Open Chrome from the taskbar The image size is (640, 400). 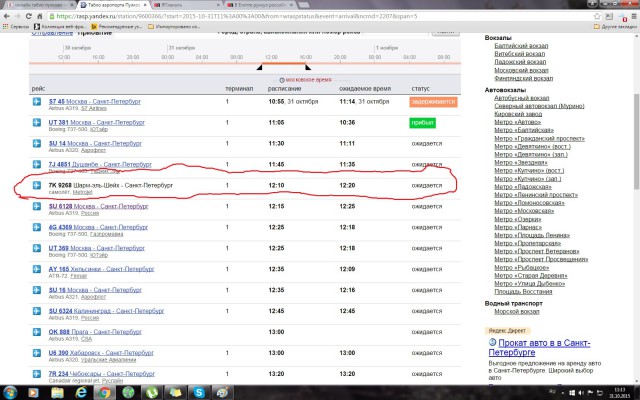click(x=103, y=392)
